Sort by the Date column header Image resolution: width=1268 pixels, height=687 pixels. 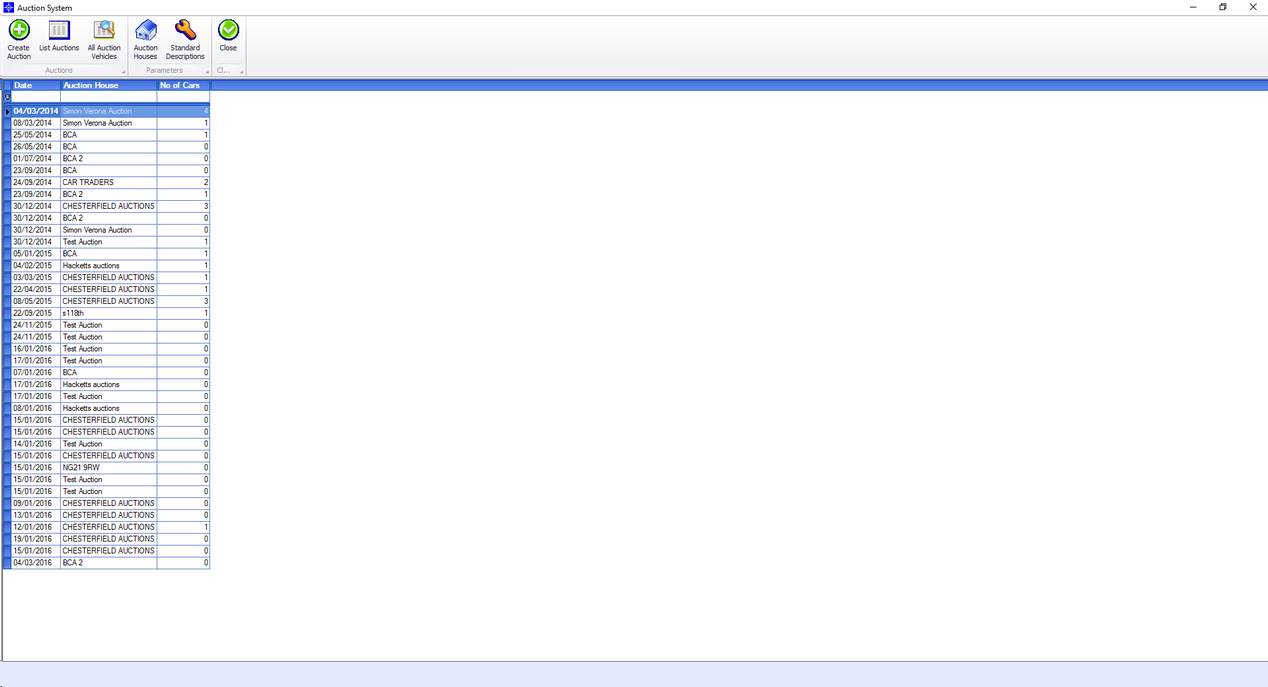pyautogui.click(x=36, y=86)
